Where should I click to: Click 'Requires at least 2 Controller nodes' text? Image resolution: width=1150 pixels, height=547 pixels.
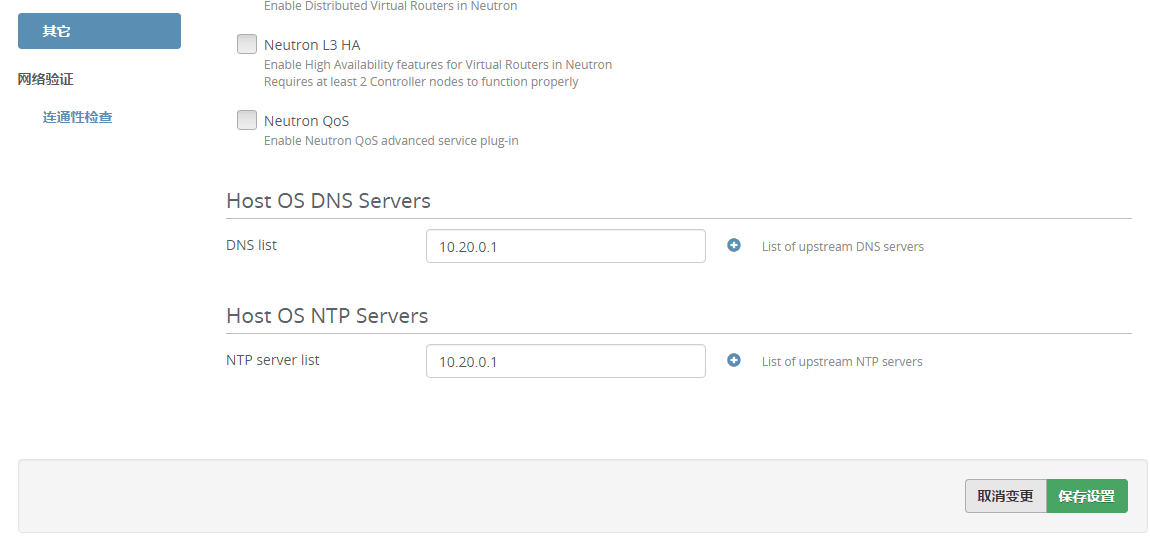[x=421, y=82]
